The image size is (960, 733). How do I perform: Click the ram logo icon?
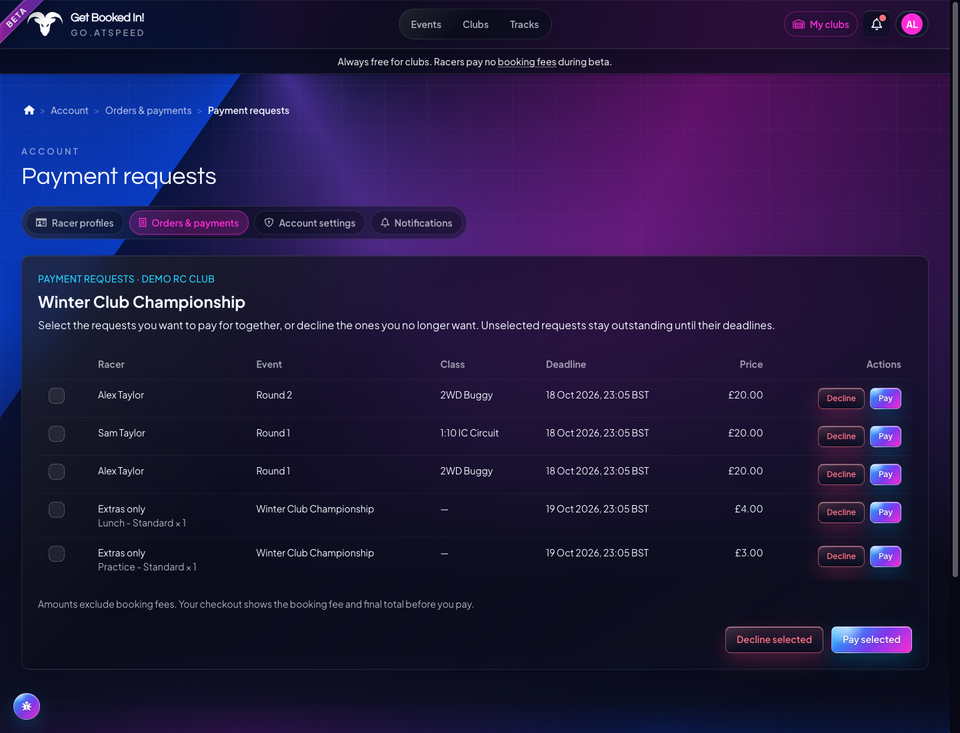coord(45,24)
